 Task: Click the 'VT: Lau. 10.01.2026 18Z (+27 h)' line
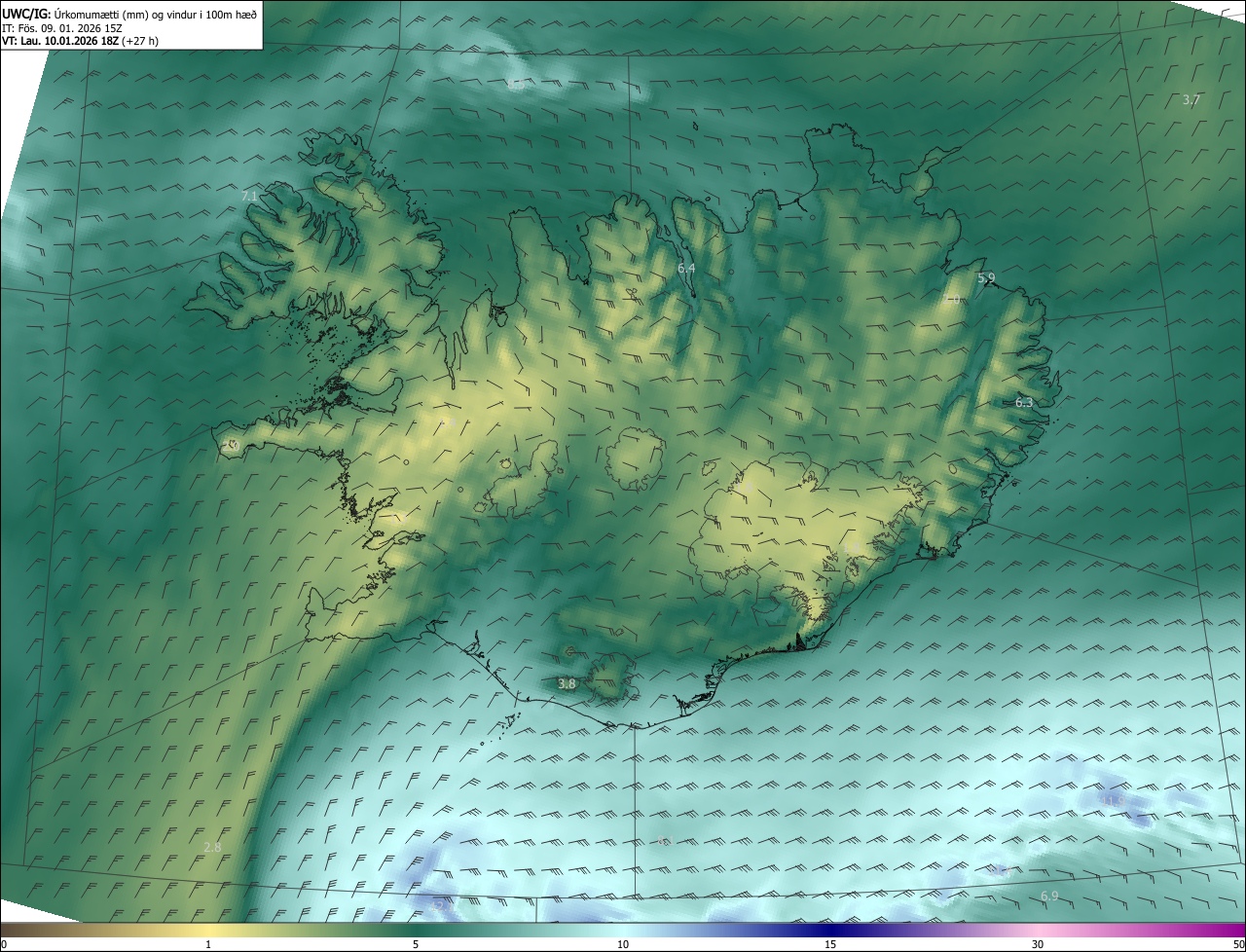(80, 41)
